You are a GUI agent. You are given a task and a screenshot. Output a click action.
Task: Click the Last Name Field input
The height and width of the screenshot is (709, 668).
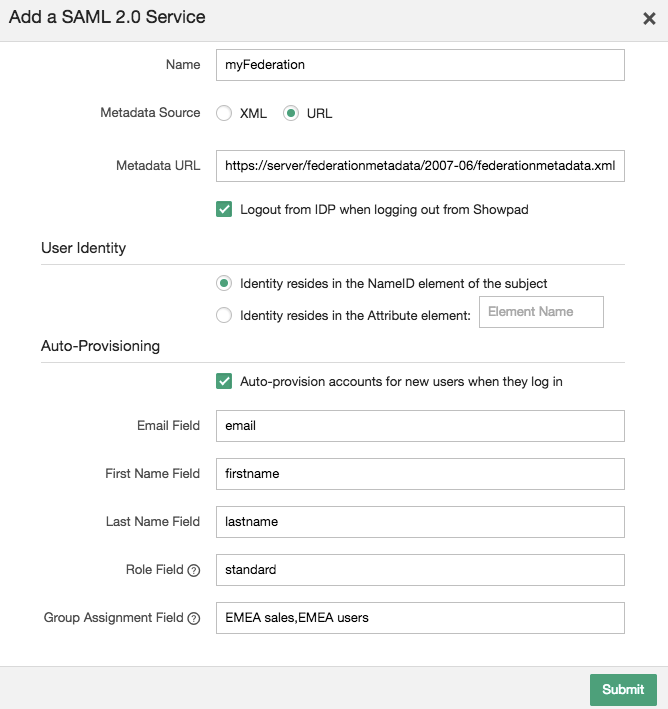[419, 521]
